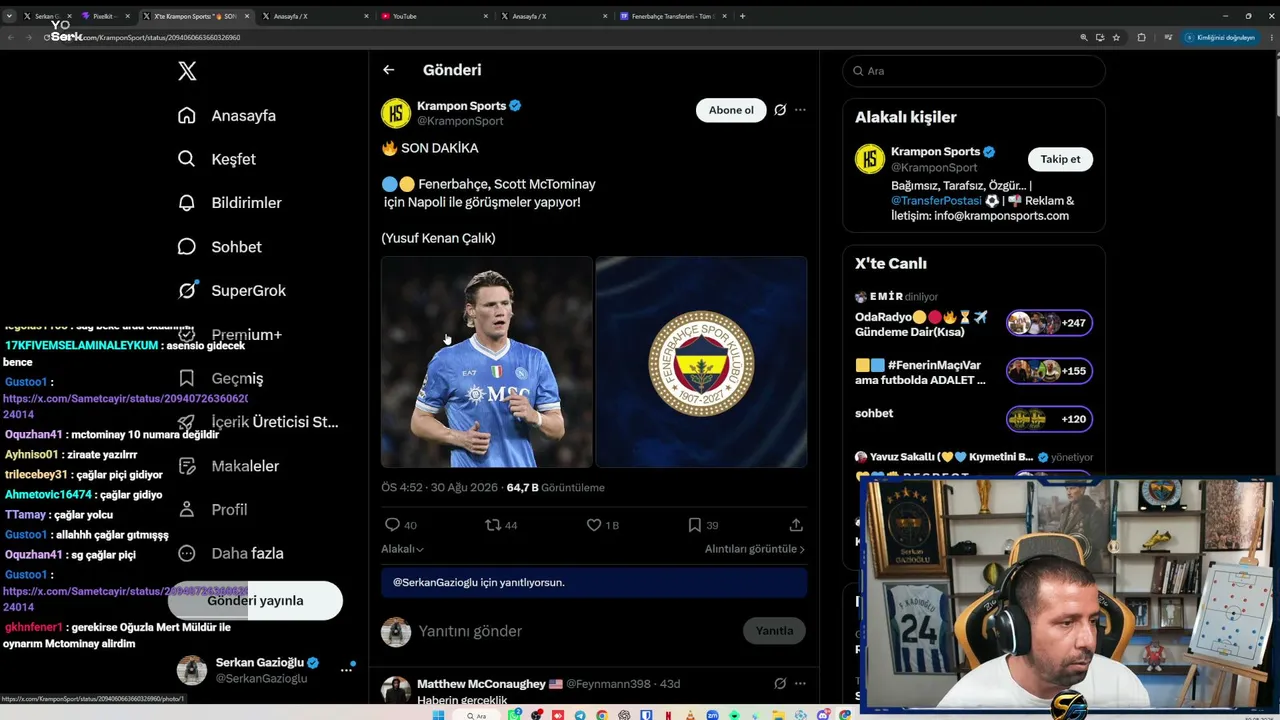Repost the post with 44 reposts

(492, 525)
